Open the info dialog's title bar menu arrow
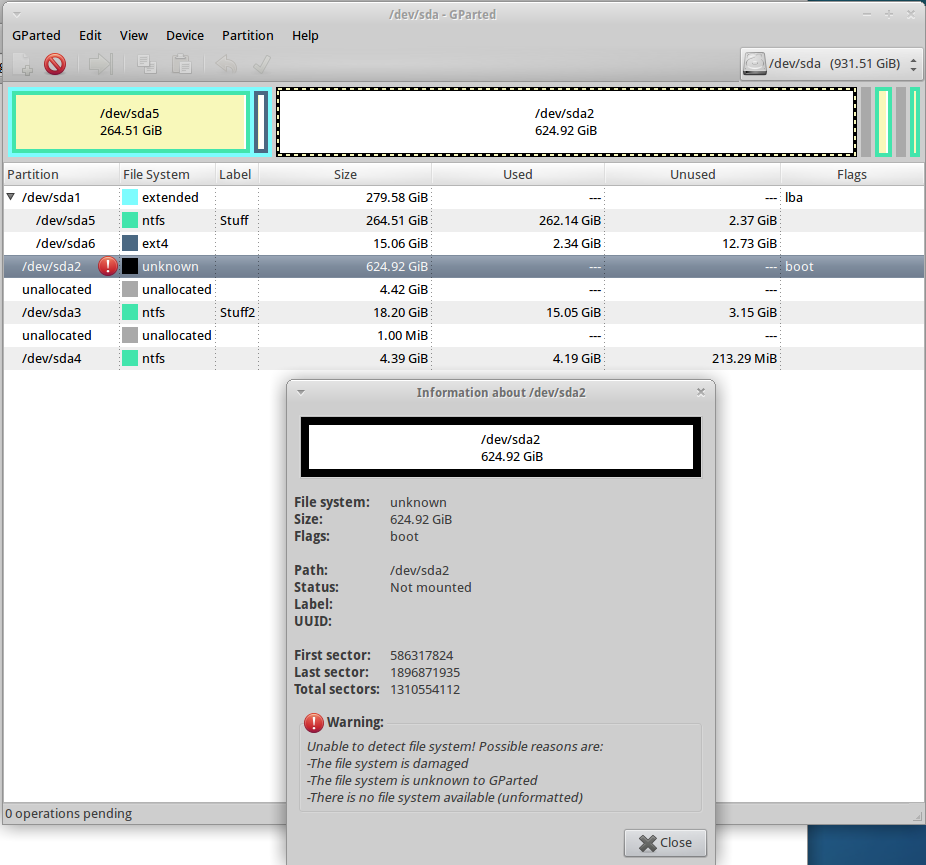The height and width of the screenshot is (865, 926). coord(301,392)
